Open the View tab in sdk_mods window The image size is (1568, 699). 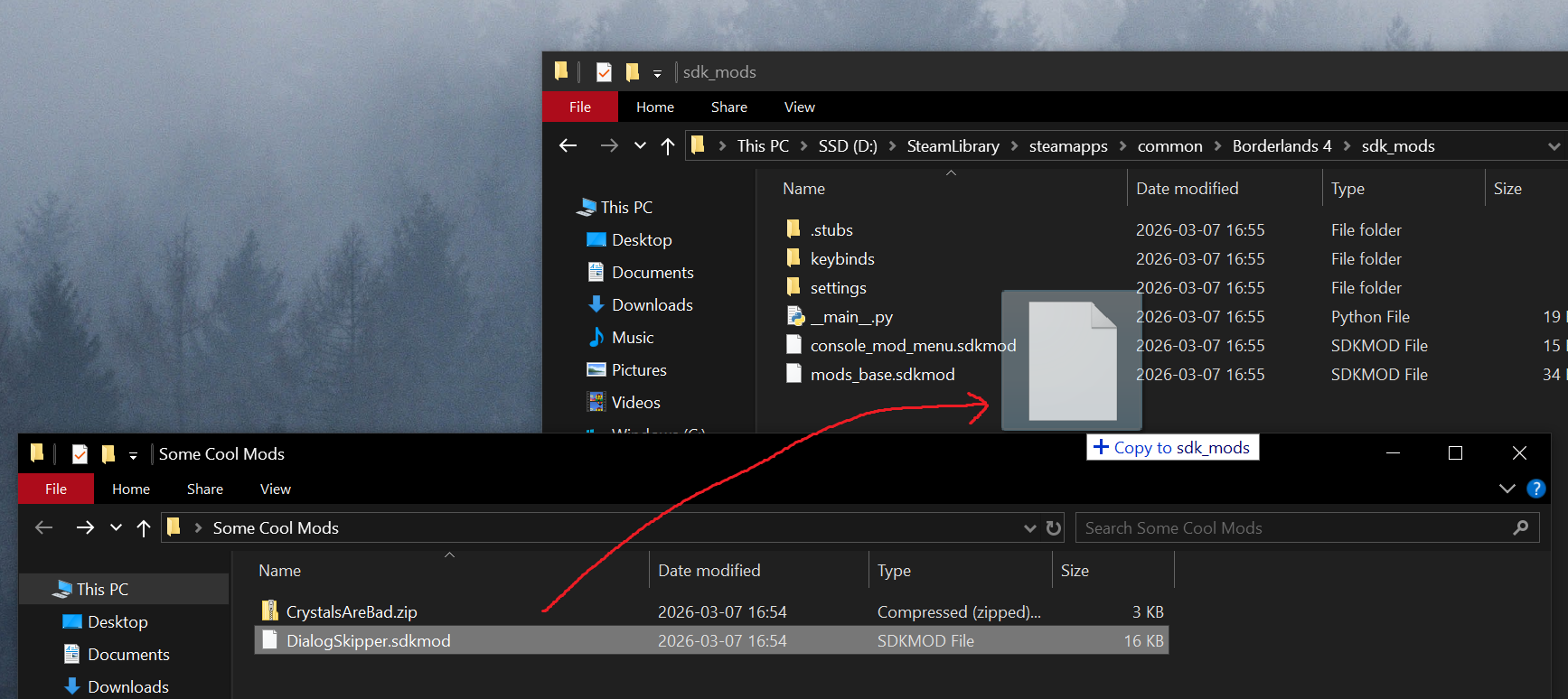(x=799, y=107)
